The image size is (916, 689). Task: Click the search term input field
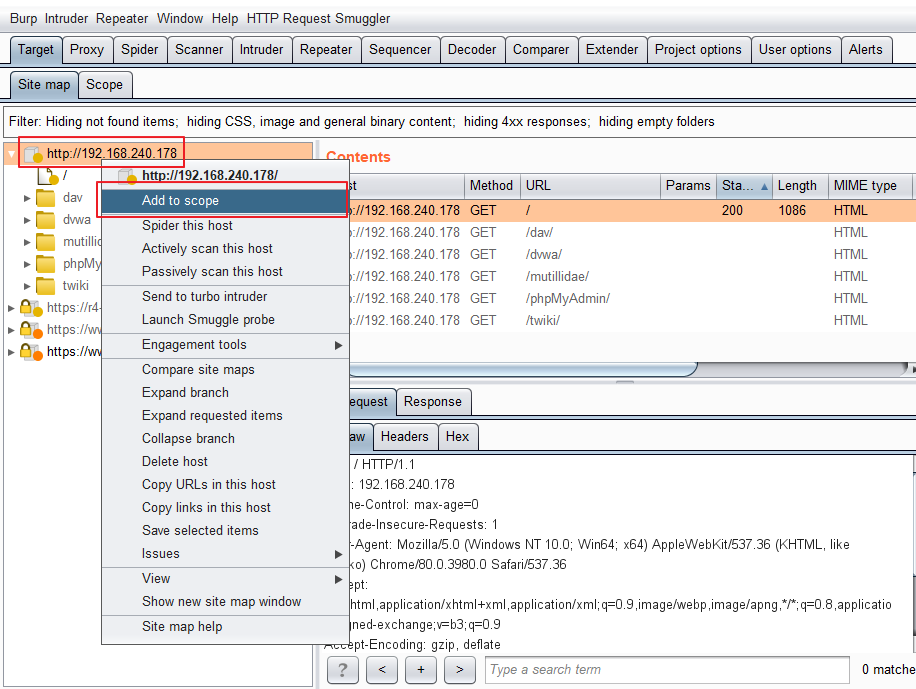pyautogui.click(x=667, y=670)
